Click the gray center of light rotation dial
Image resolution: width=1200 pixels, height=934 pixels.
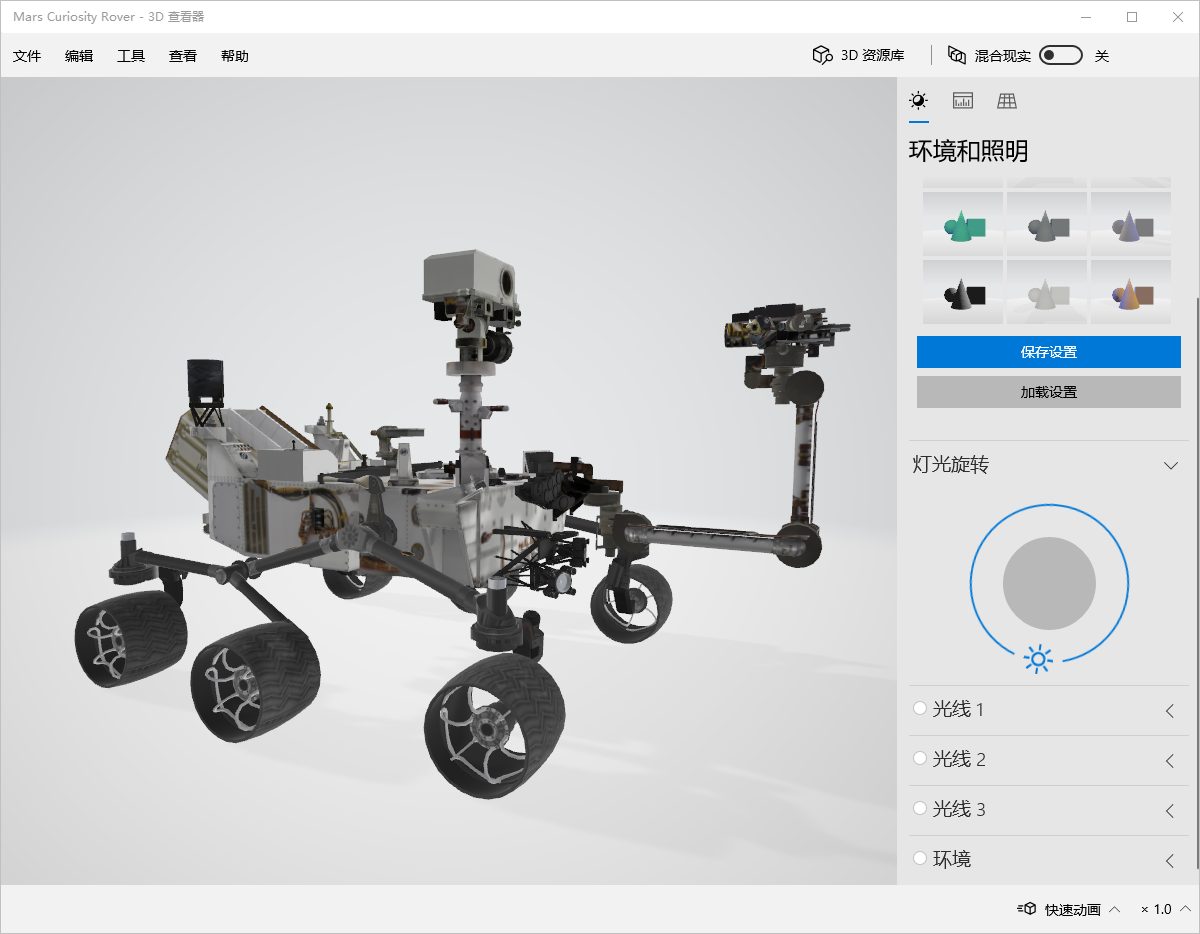[x=1049, y=583]
